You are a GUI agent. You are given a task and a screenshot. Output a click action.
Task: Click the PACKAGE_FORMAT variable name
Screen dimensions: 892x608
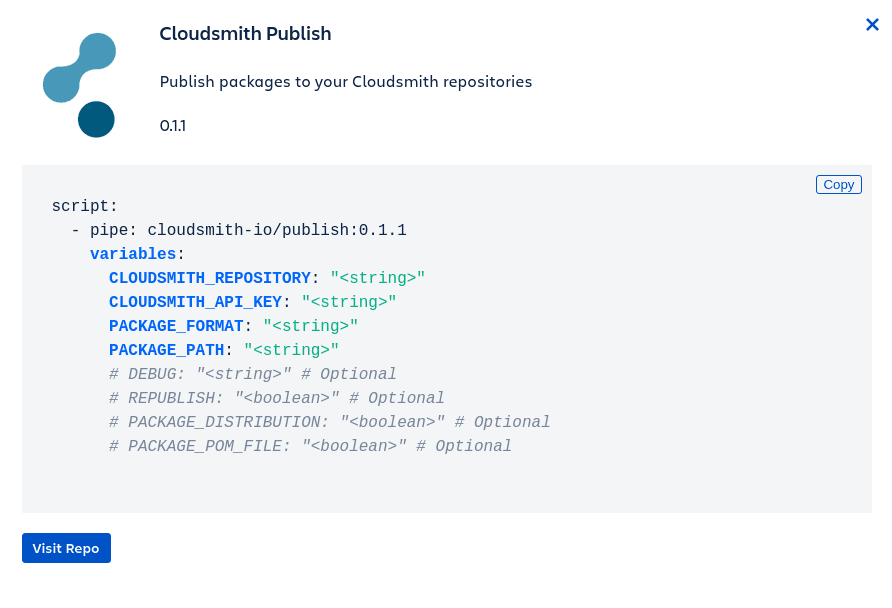coord(176,326)
